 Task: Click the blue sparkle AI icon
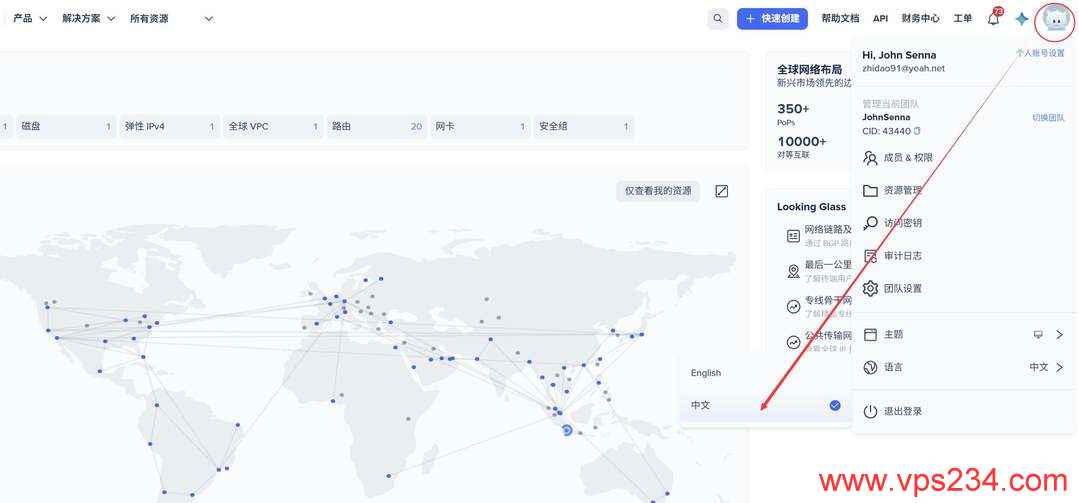[x=1021, y=19]
